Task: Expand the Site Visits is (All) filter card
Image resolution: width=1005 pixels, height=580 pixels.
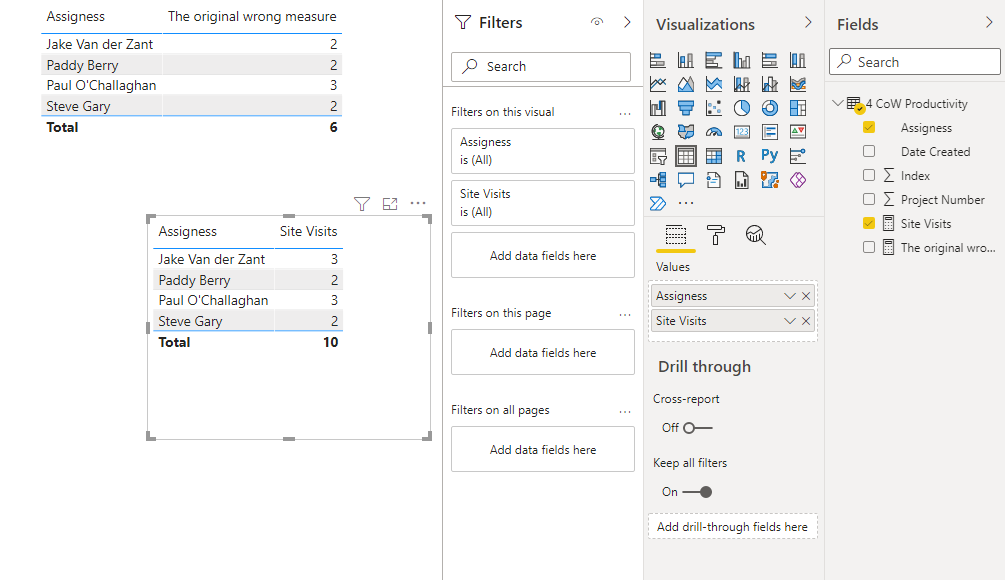Action: coord(543,203)
